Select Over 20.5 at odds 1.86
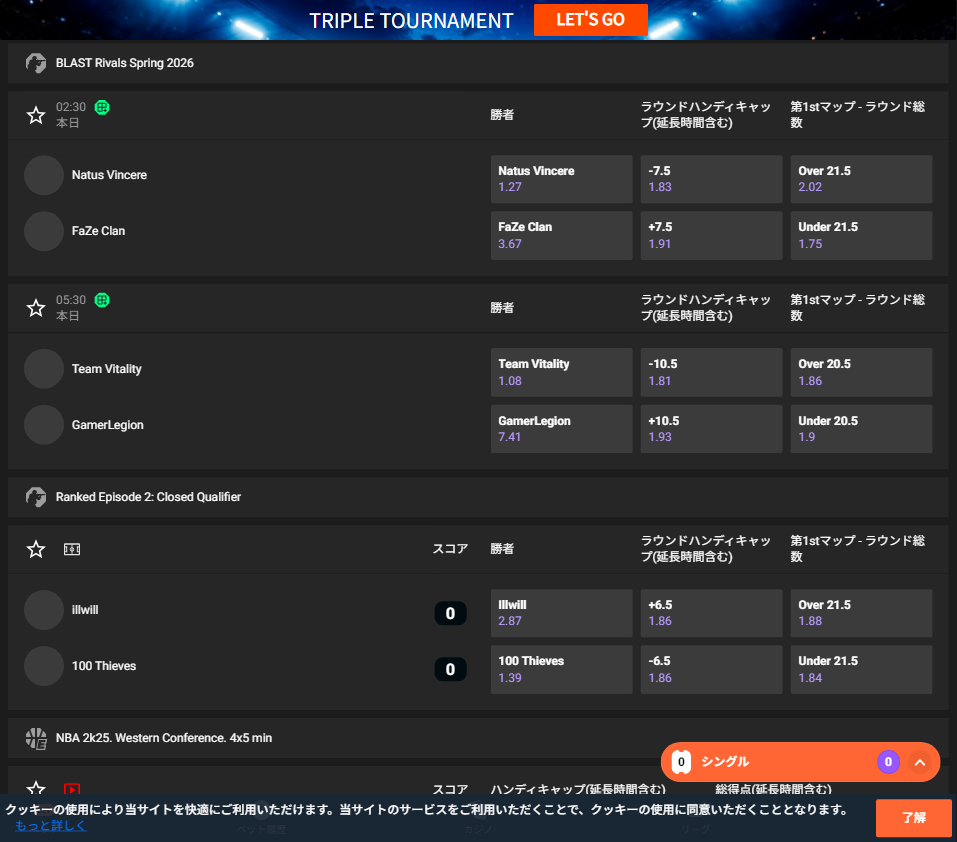957x842 pixels. [861, 373]
